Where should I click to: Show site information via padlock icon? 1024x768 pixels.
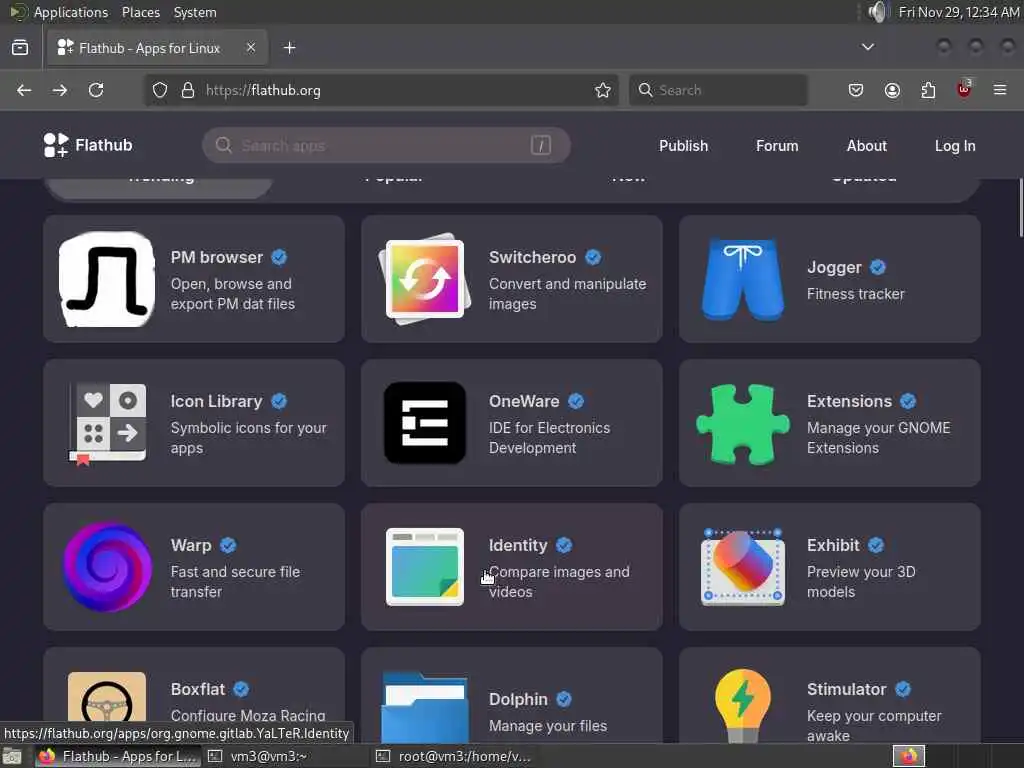pyautogui.click(x=188, y=90)
